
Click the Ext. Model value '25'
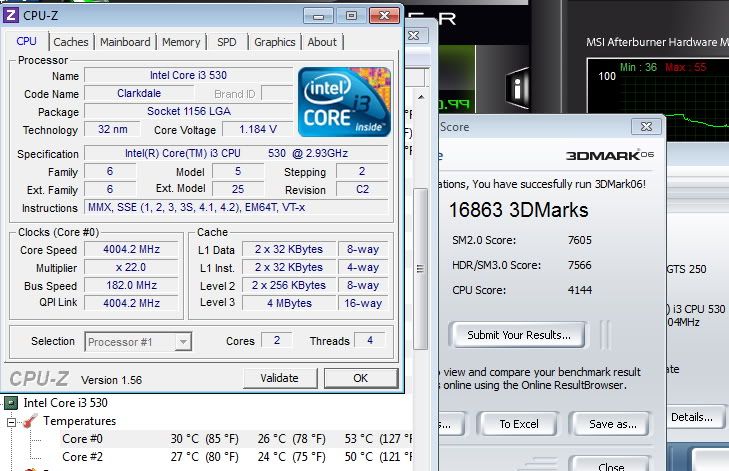[238, 189]
